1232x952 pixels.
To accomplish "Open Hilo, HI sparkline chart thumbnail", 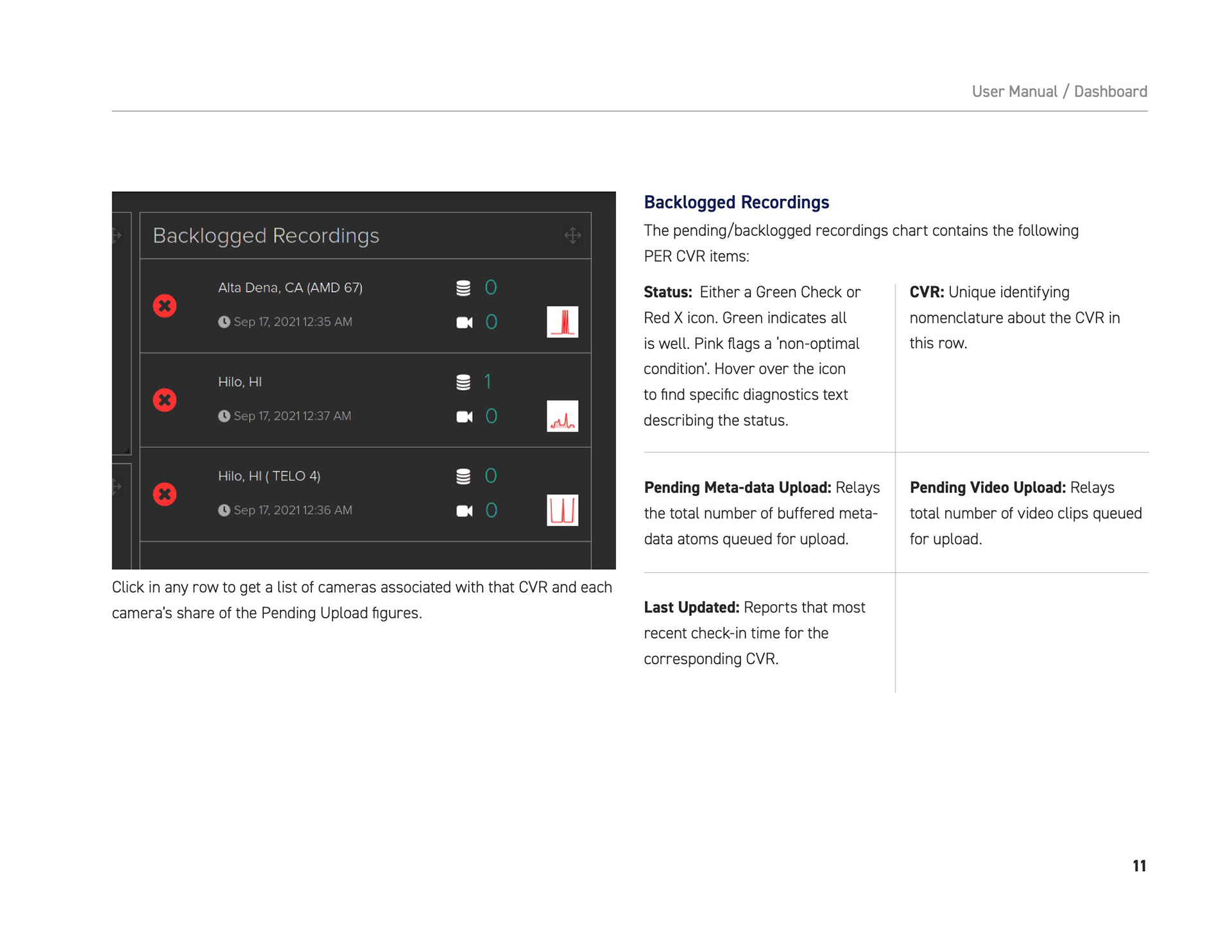I will pyautogui.click(x=562, y=416).
